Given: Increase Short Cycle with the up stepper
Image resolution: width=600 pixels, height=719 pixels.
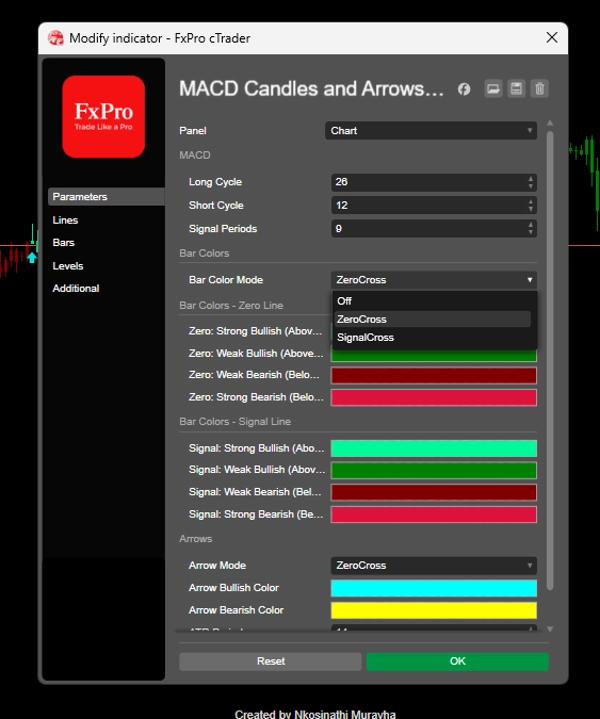Looking at the screenshot, I should click(531, 201).
